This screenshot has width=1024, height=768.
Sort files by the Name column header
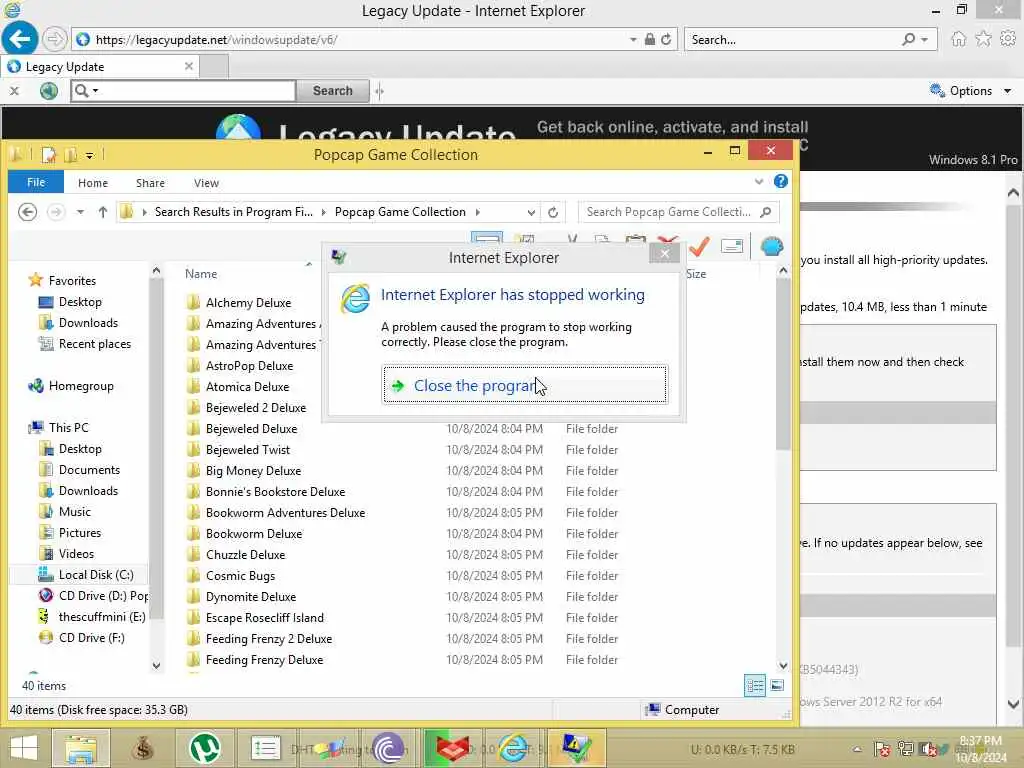click(201, 274)
